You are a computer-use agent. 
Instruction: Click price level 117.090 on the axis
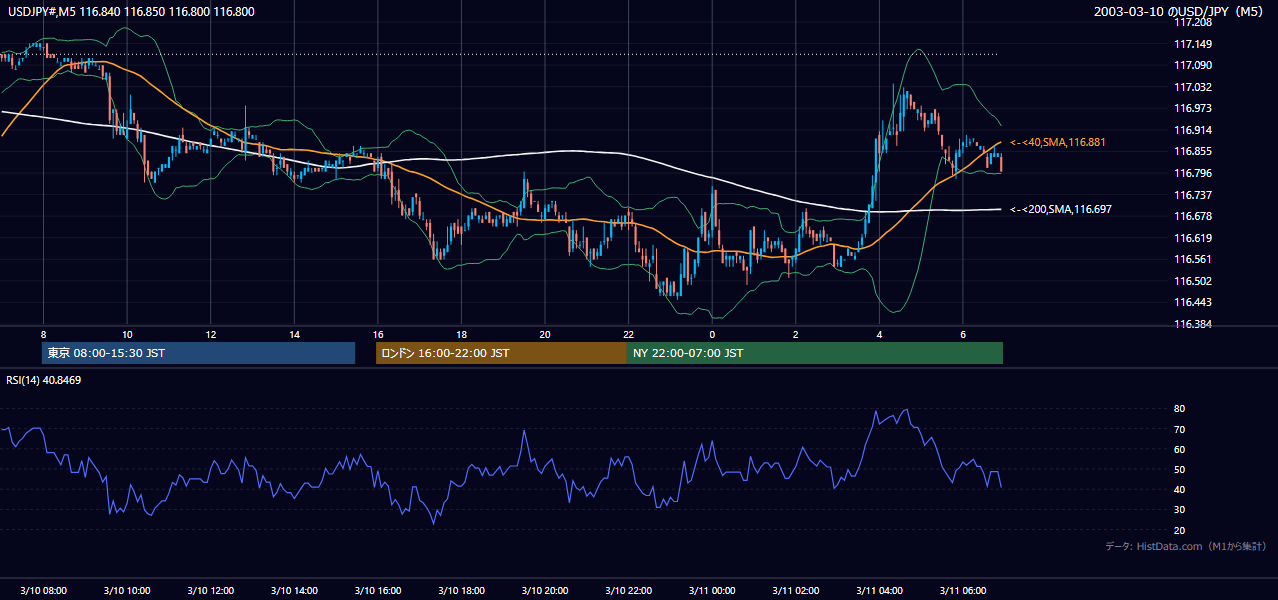tap(1192, 65)
